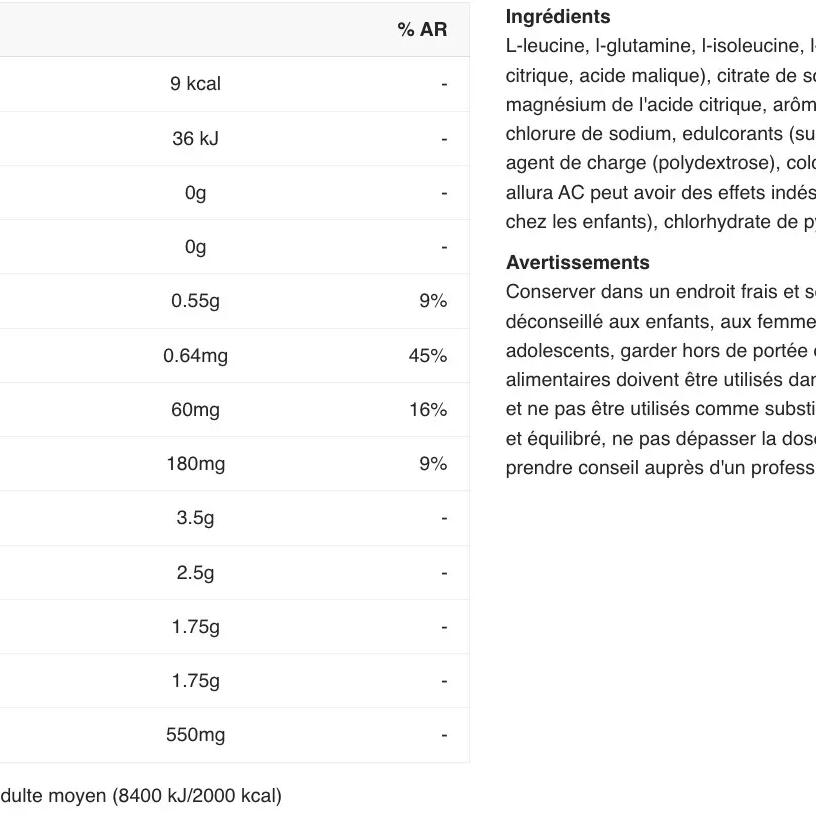Click the Ingrédients heading
The width and height of the screenshot is (816, 816).
(557, 17)
